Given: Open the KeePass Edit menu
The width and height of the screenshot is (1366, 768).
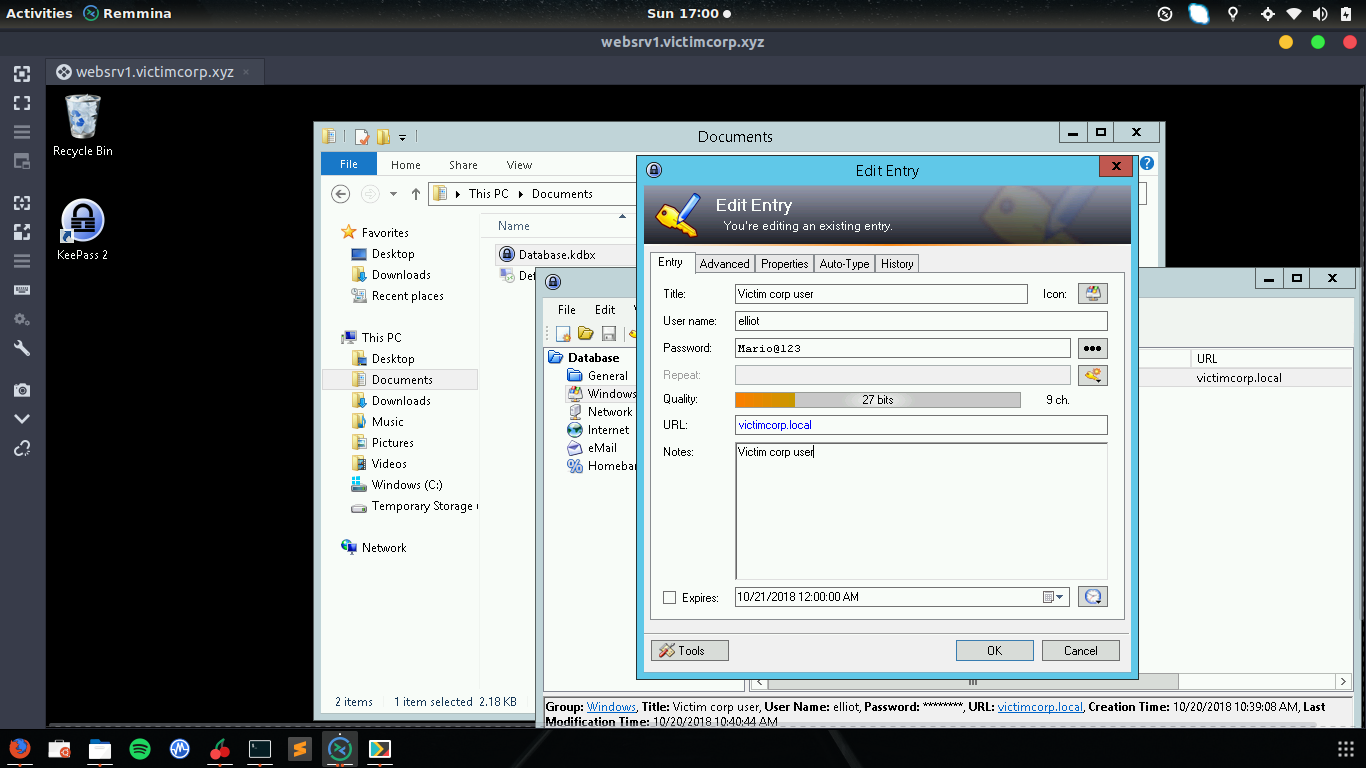Looking at the screenshot, I should pos(605,309).
